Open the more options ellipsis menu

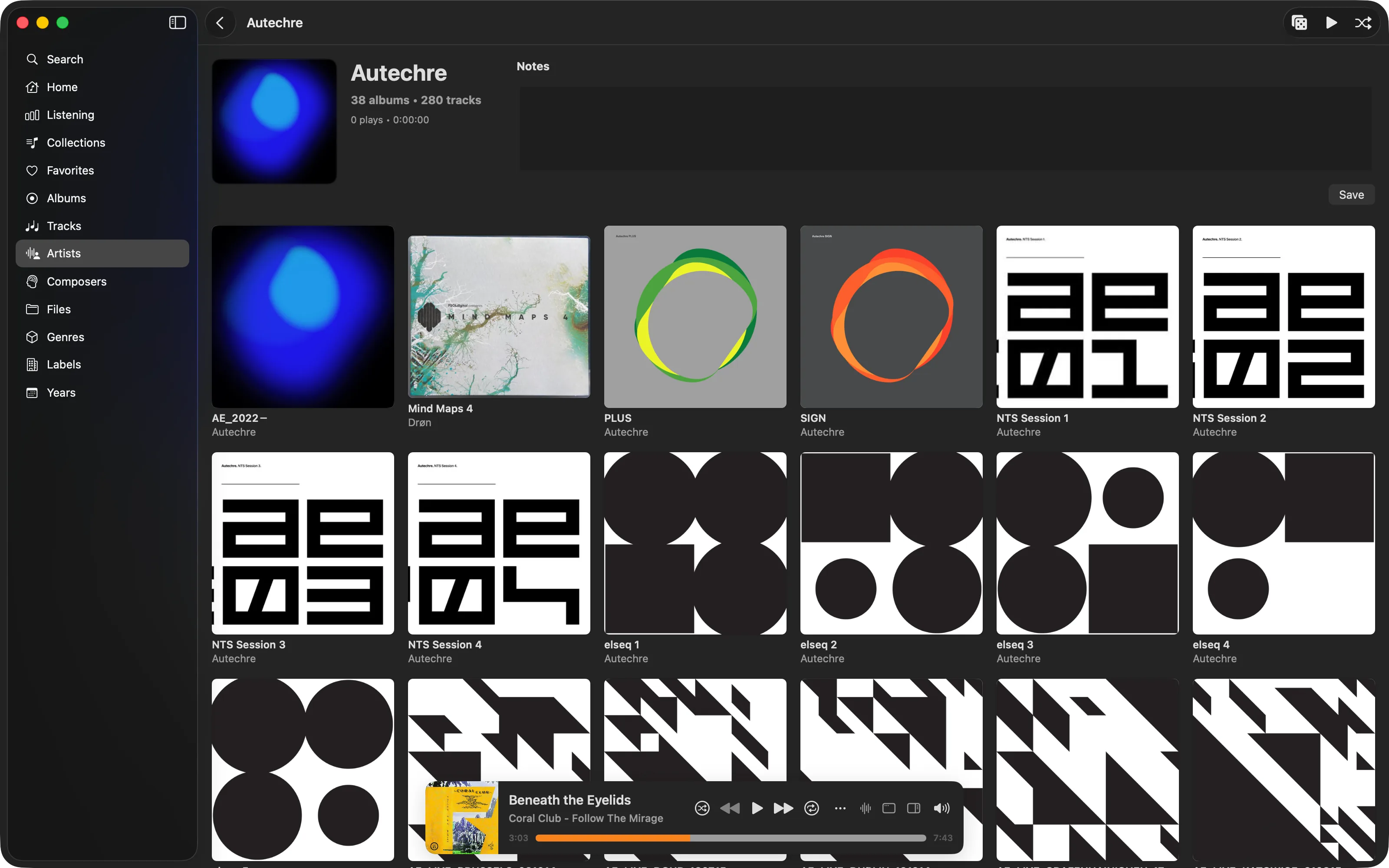840,808
